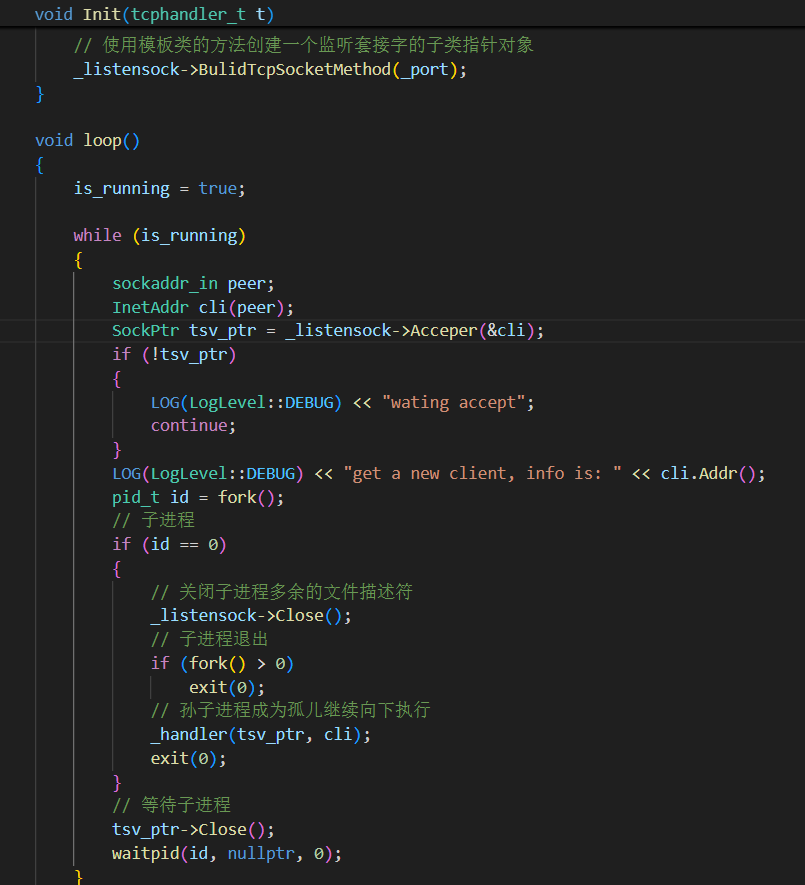Click "tsv_ptr->Close();" line

pyautogui.click(x=193, y=830)
